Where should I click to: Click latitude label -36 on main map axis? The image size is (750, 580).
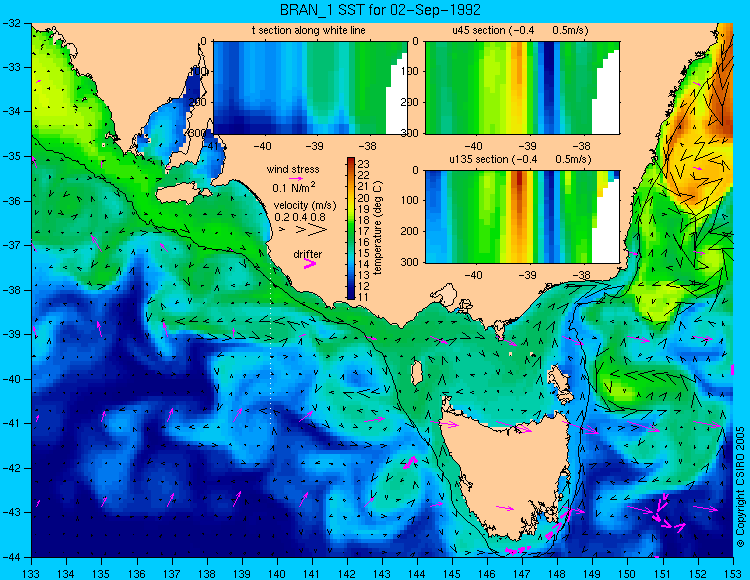pyautogui.click(x=11, y=201)
